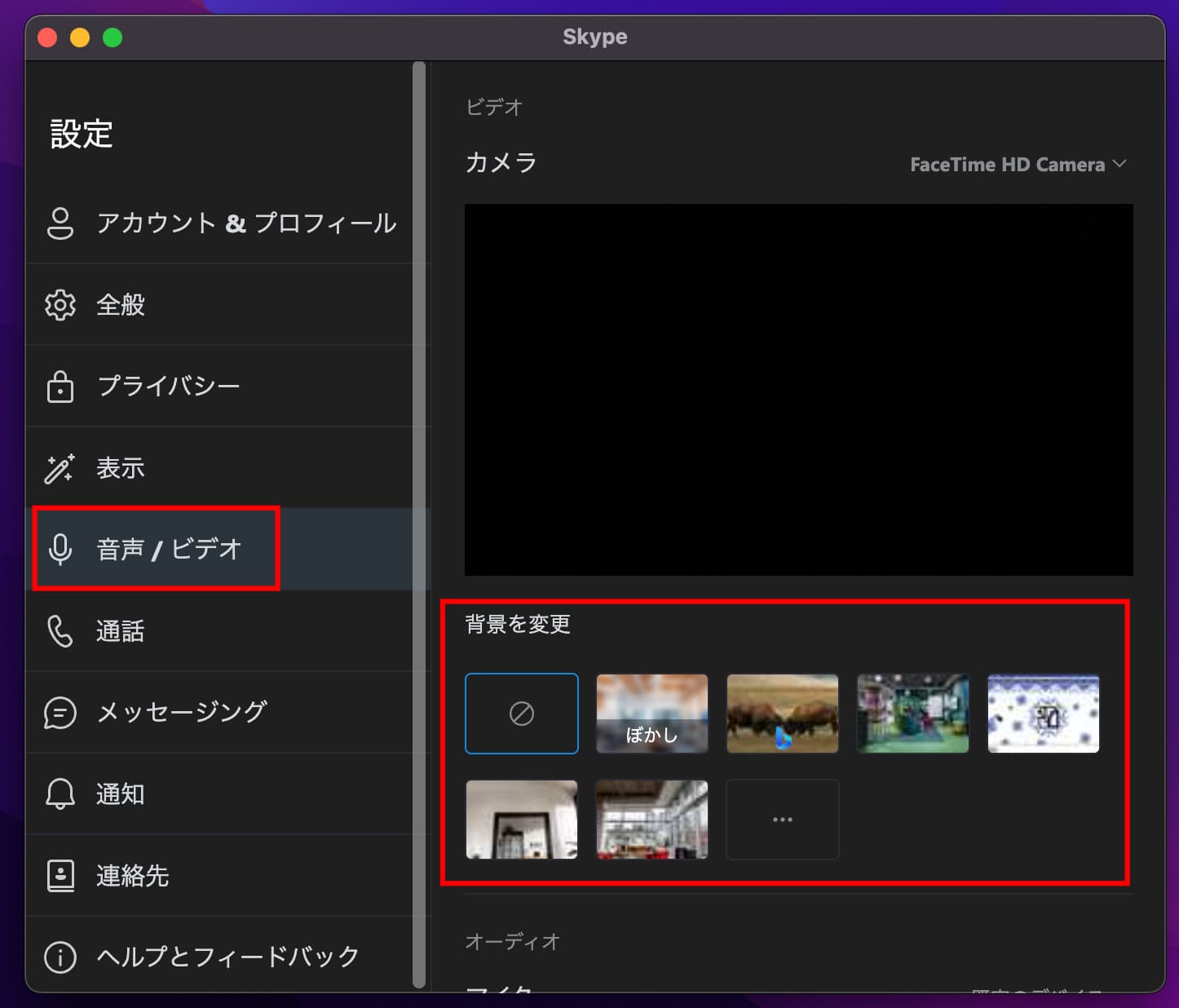Click the magic wand icon beside 表示
The image size is (1179, 1008).
[60, 468]
